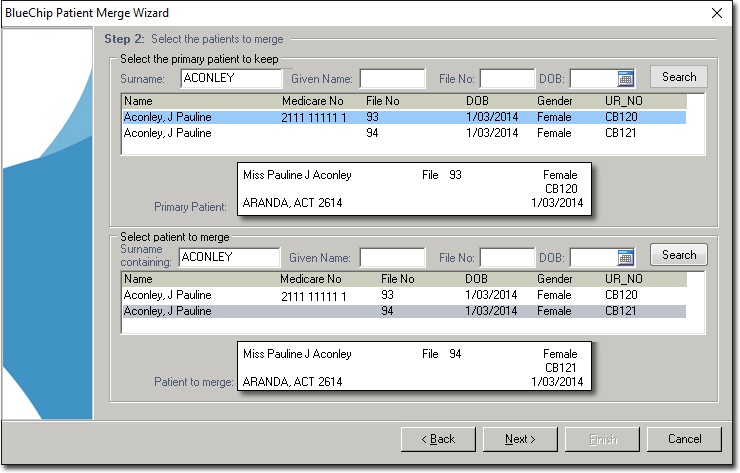Open the calendar picker for merge patient DOB
Screen dimensions: 740x473
click(x=626, y=257)
